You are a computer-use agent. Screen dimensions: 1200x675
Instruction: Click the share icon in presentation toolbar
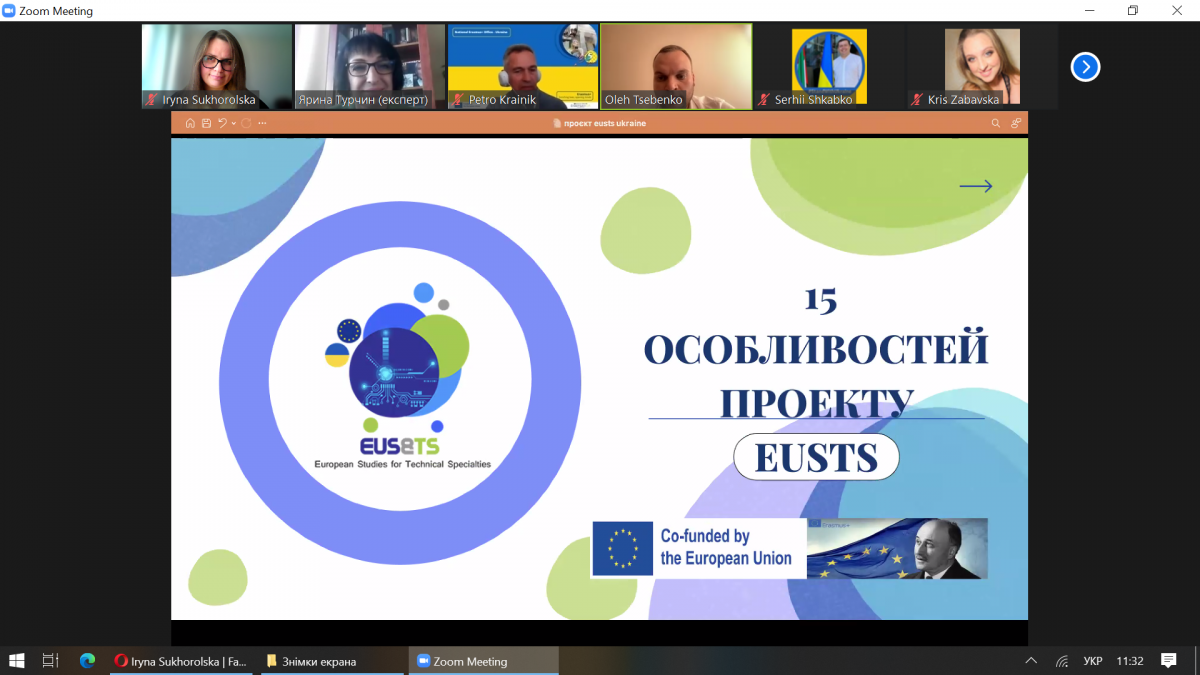[1016, 123]
